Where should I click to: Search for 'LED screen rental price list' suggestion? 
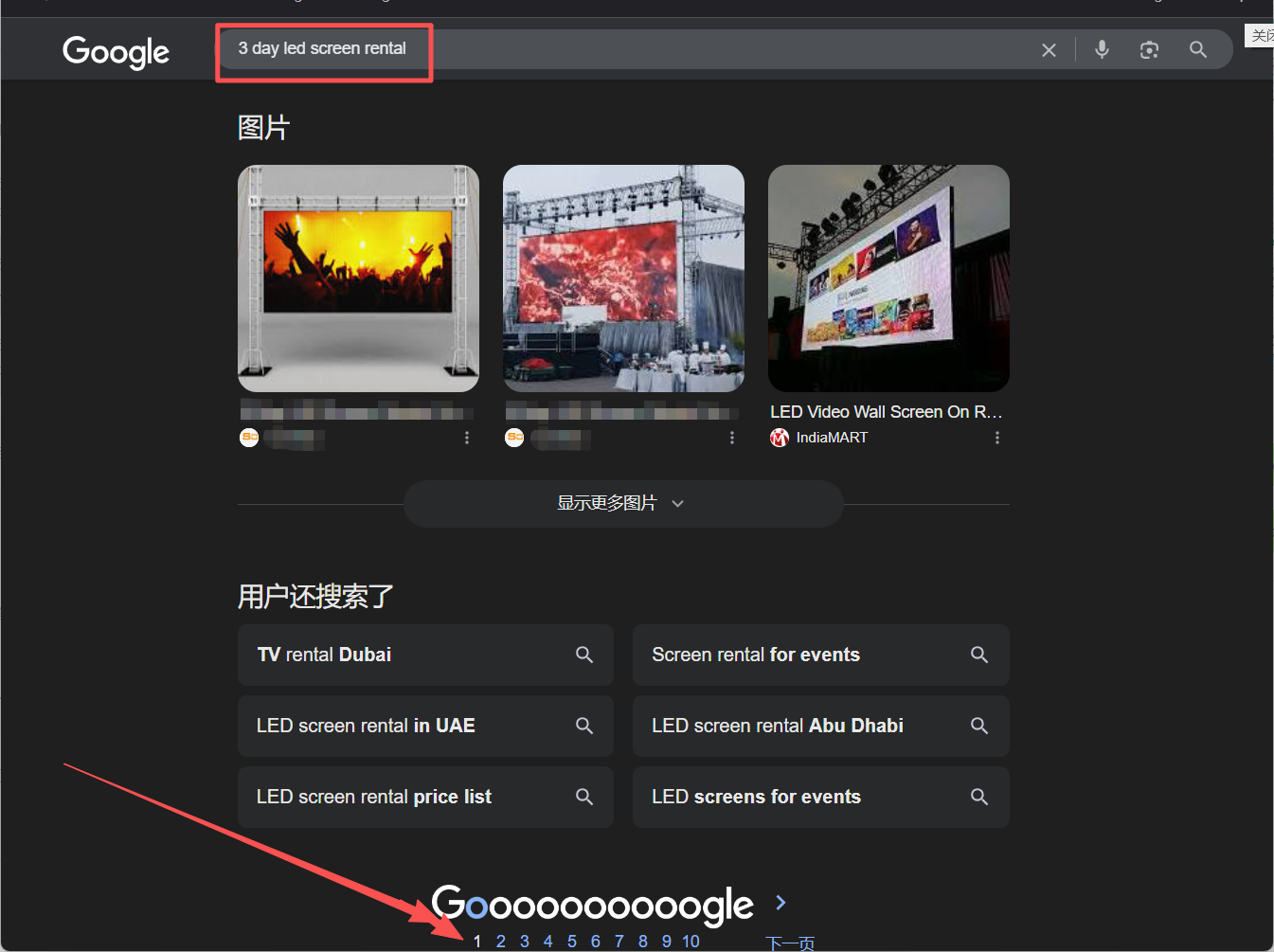point(425,797)
